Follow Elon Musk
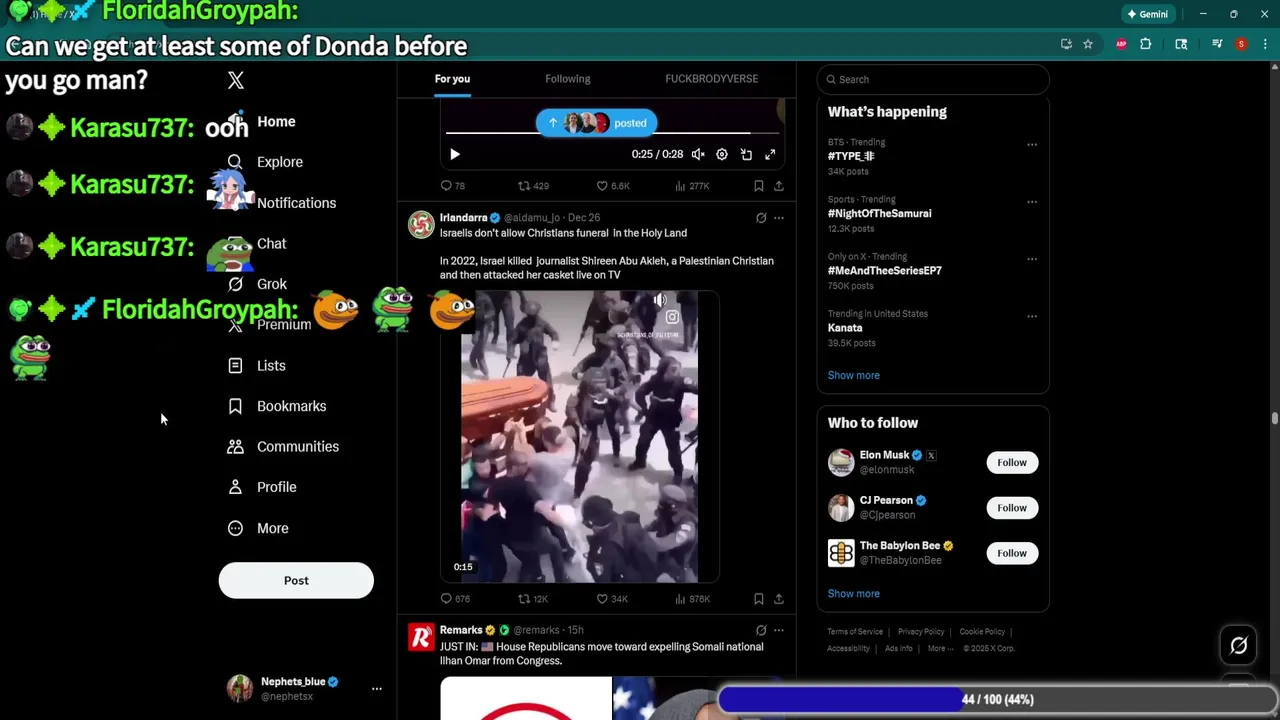The width and height of the screenshot is (1280, 720). (x=1012, y=462)
